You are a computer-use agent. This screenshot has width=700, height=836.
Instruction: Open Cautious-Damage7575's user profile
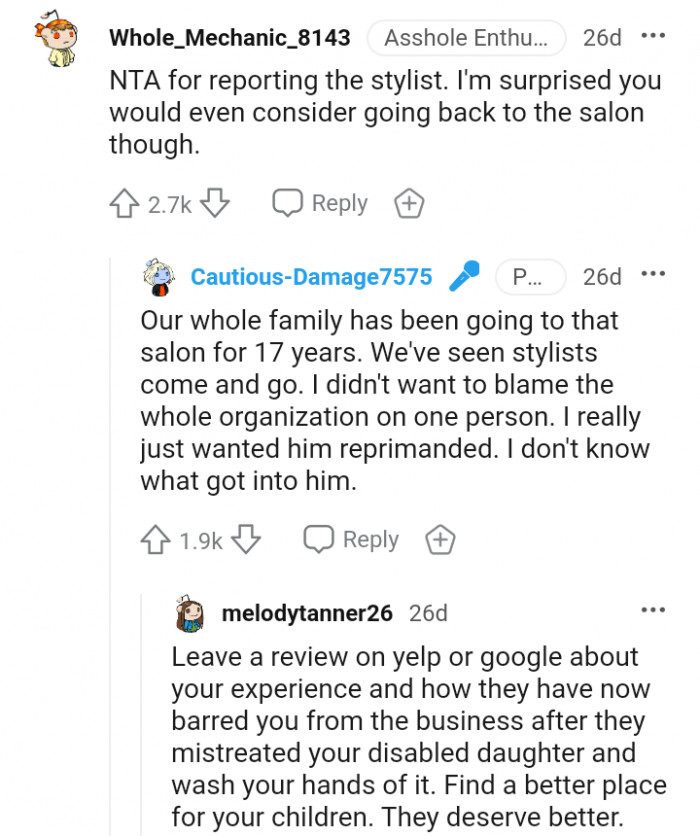click(x=311, y=277)
